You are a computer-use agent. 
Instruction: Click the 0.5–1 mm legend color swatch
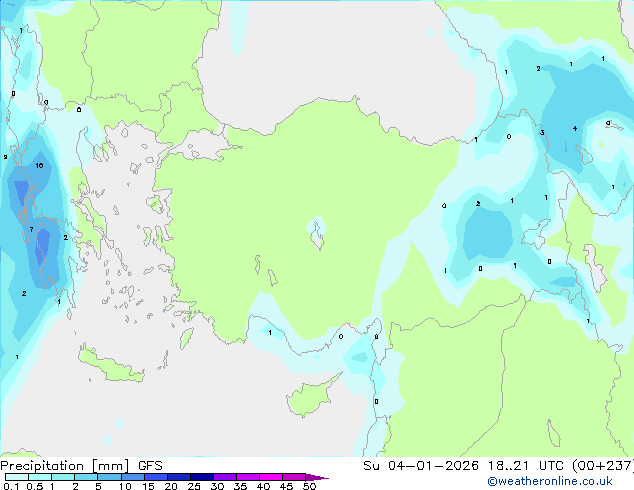point(40,477)
